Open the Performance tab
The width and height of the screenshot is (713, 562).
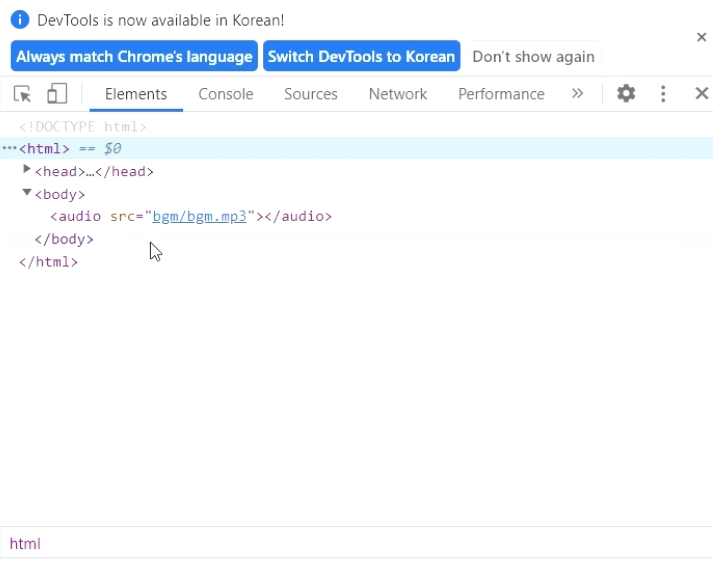[501, 94]
